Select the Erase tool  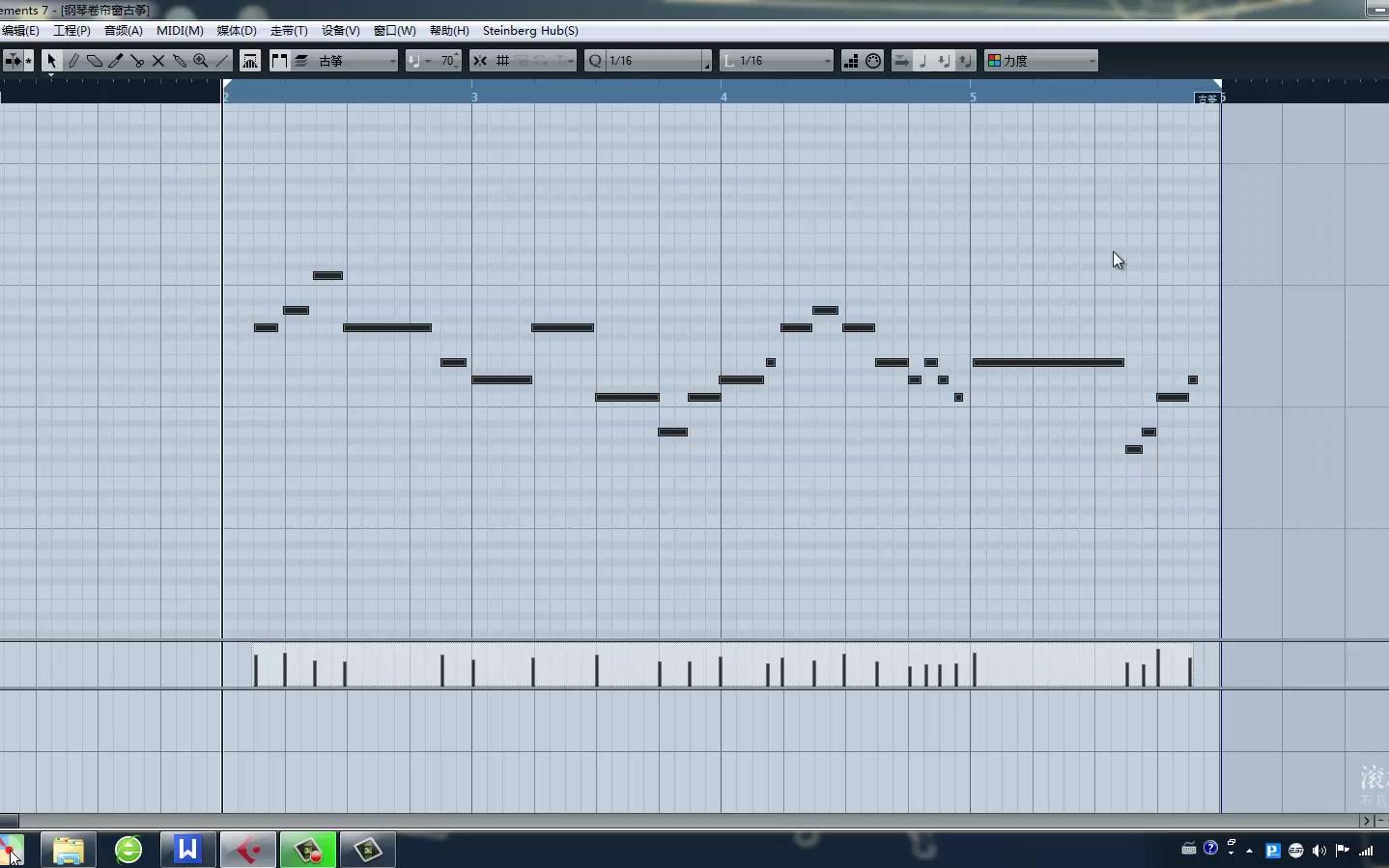[x=95, y=61]
